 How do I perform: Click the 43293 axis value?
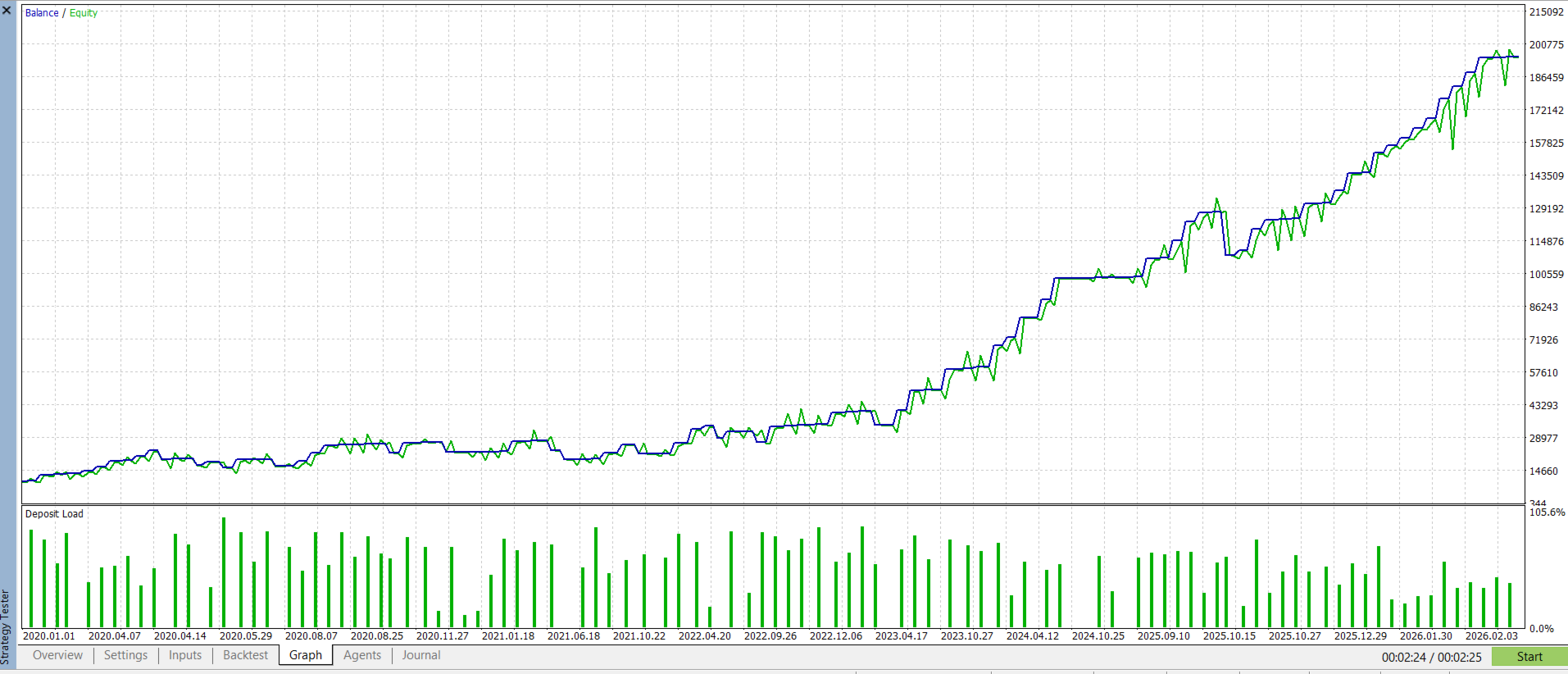[x=1543, y=406]
